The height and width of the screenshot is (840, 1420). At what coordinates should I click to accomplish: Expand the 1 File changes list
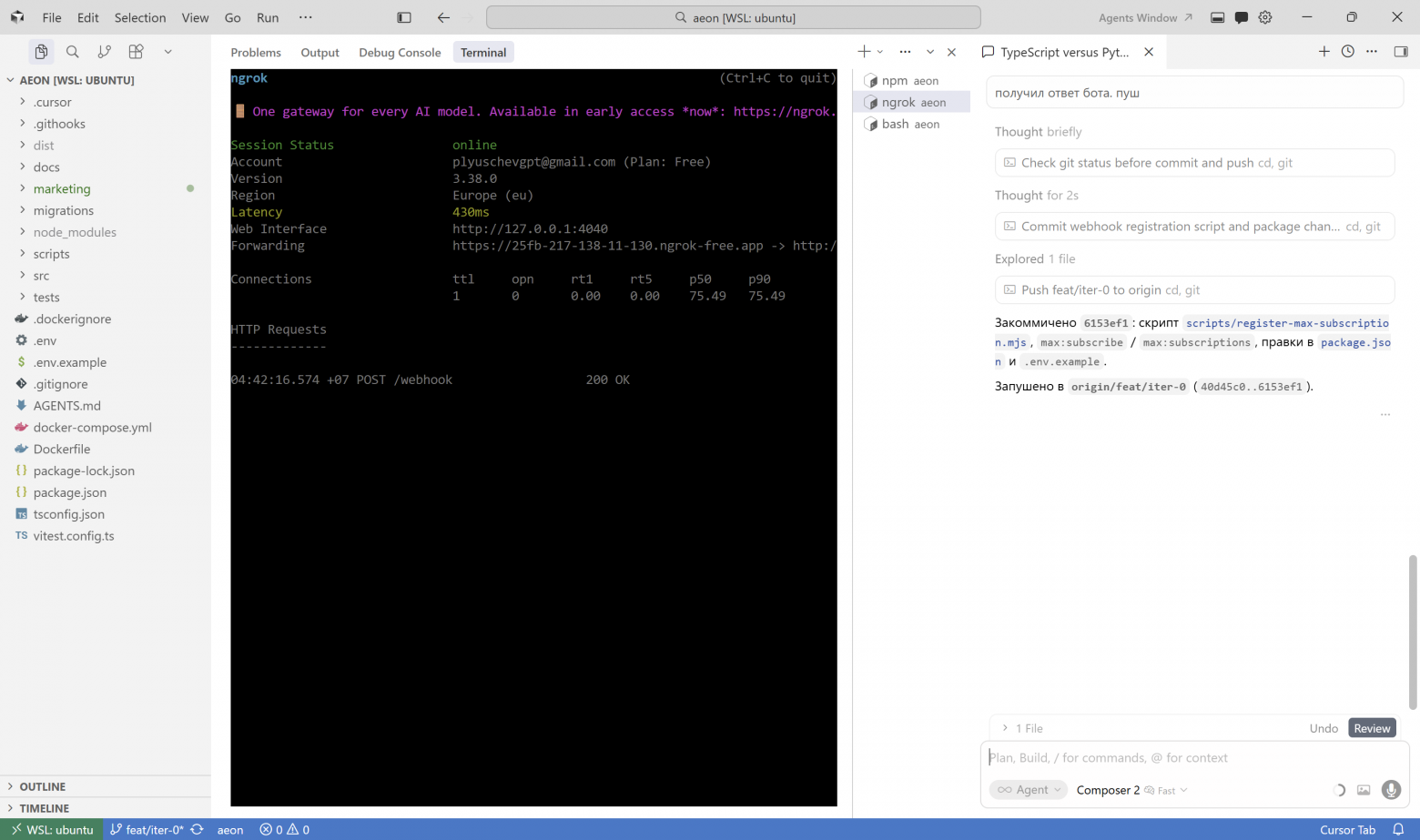(x=1022, y=728)
